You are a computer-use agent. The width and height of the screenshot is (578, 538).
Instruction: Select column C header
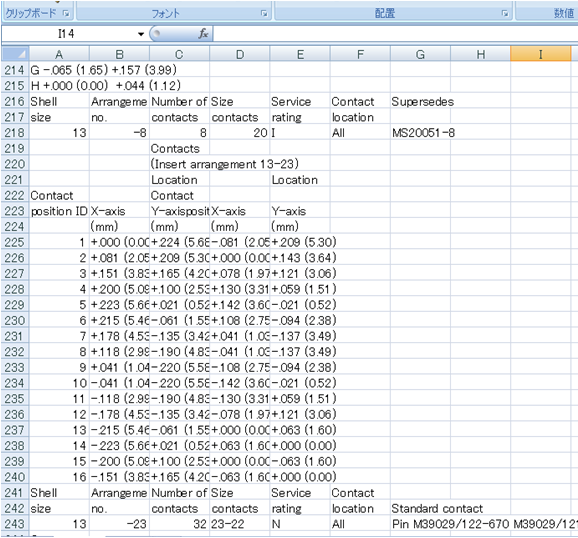pos(179,54)
